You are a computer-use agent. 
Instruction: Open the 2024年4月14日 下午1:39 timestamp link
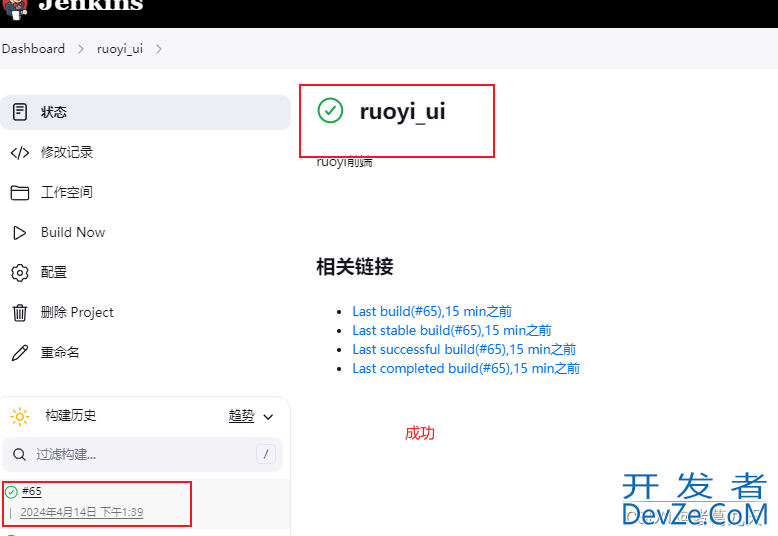[x=82, y=512]
